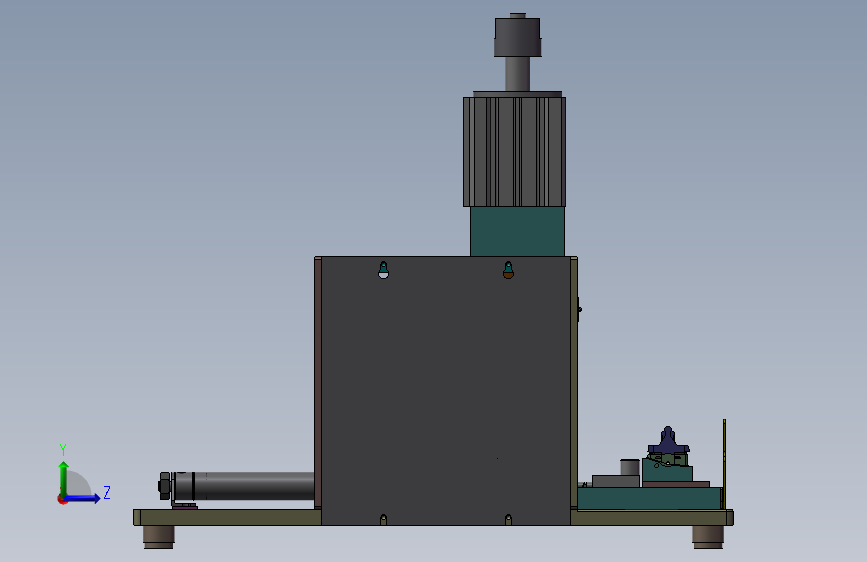
Task: Select the small gray cylinder near the knob
Action: tap(630, 467)
